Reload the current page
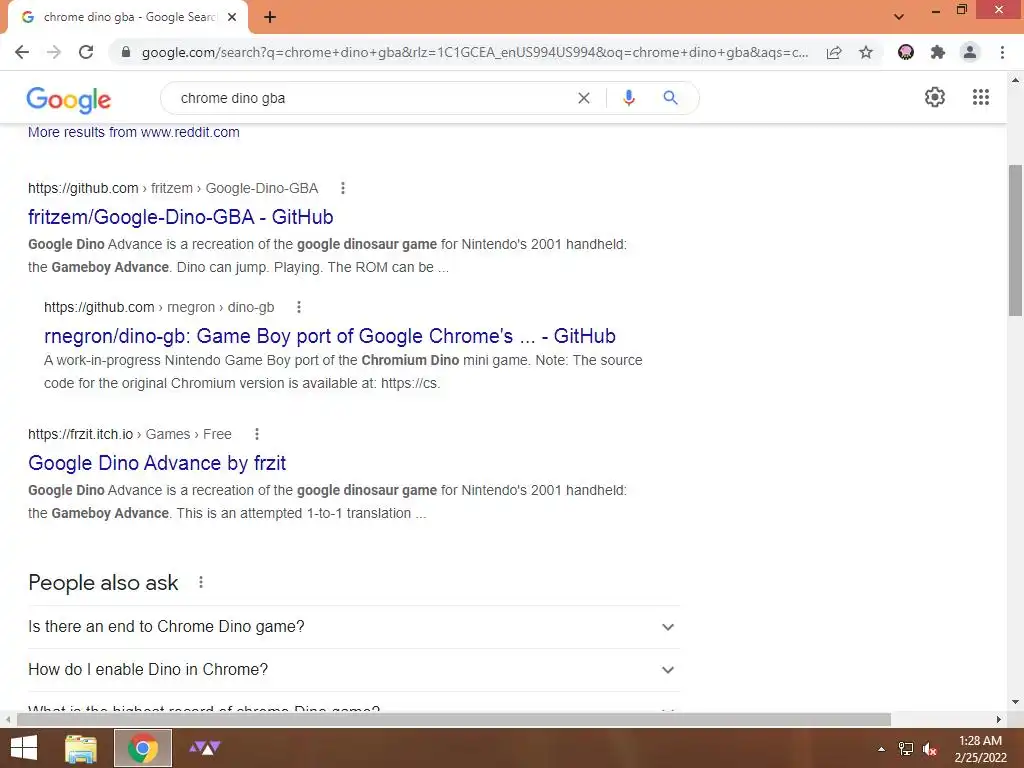This screenshot has width=1024, height=768. pyautogui.click(x=86, y=52)
